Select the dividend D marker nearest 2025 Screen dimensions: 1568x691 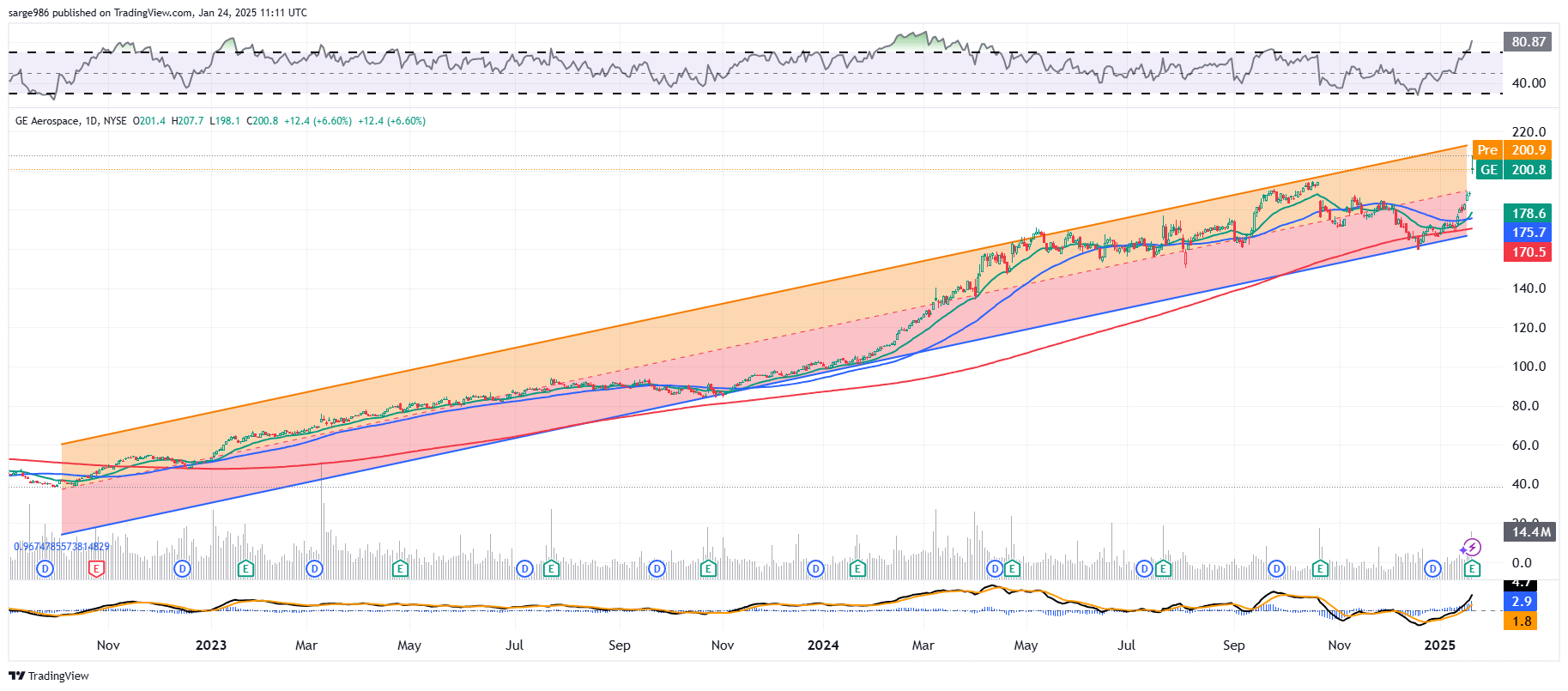(x=1432, y=568)
